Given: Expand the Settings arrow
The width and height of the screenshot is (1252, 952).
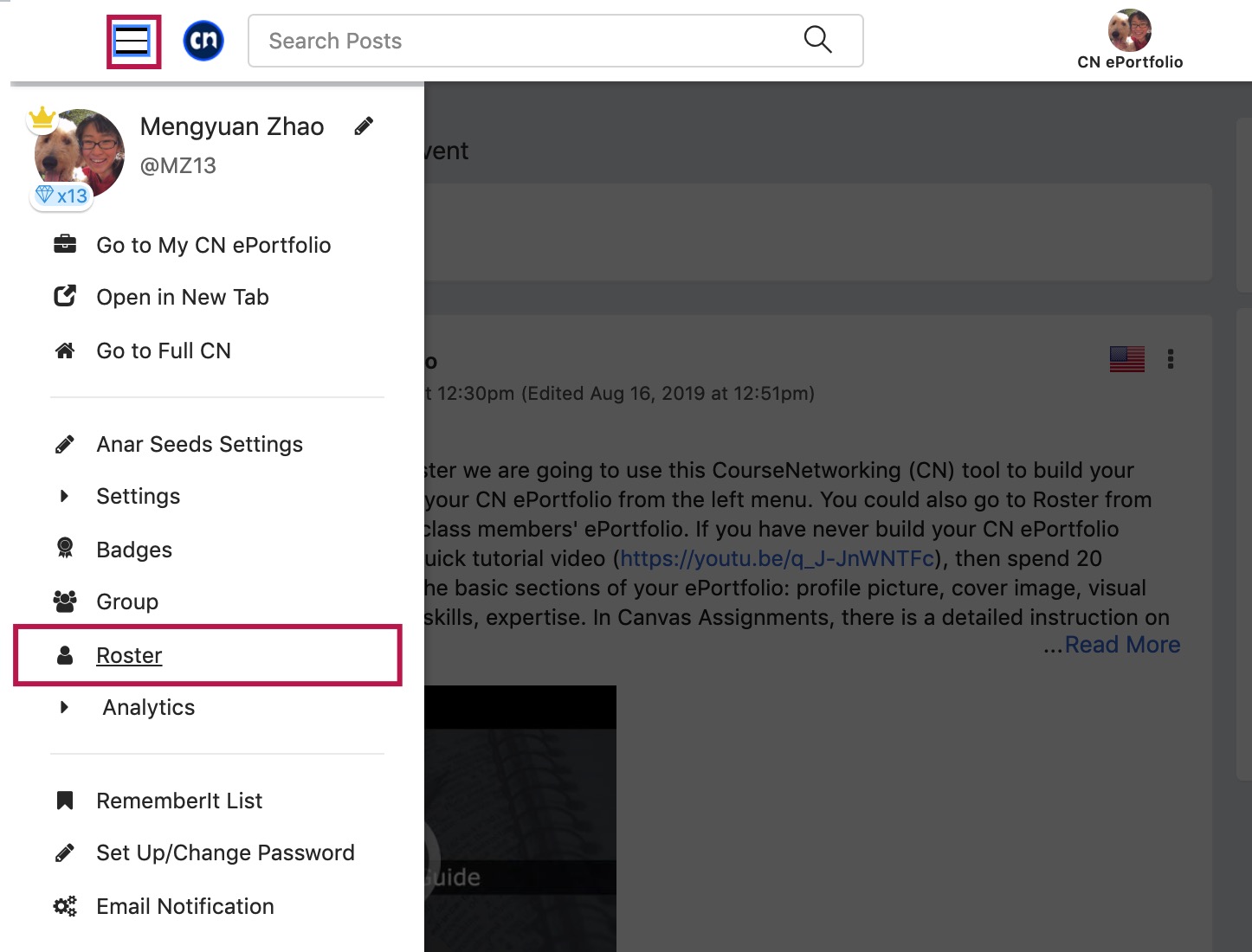Looking at the screenshot, I should pos(64,496).
